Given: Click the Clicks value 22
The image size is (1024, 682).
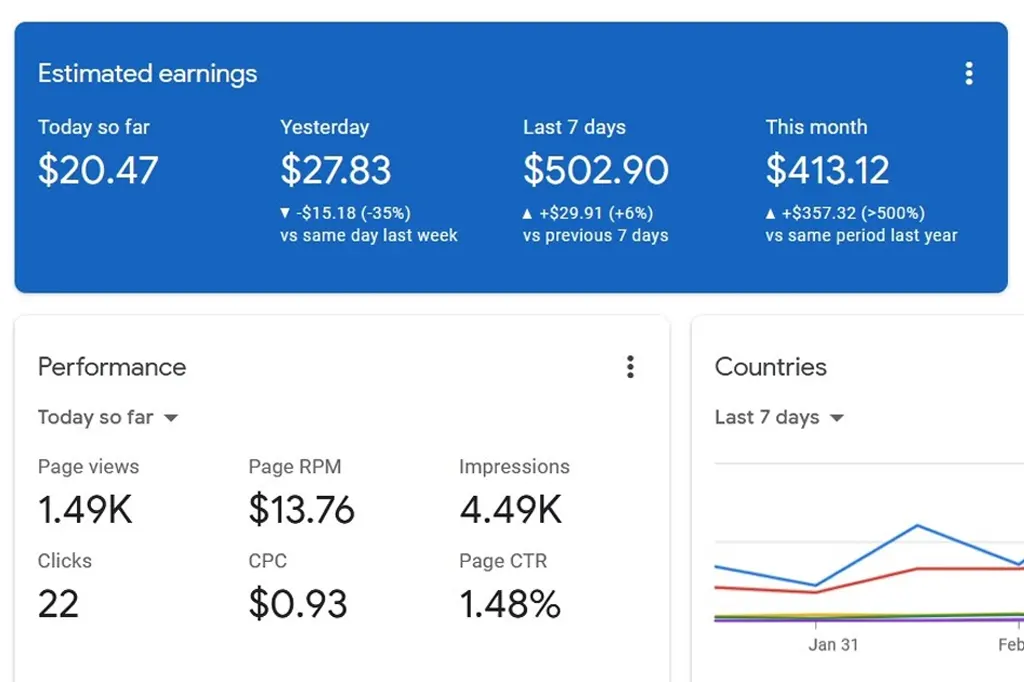Looking at the screenshot, I should click(58, 604).
